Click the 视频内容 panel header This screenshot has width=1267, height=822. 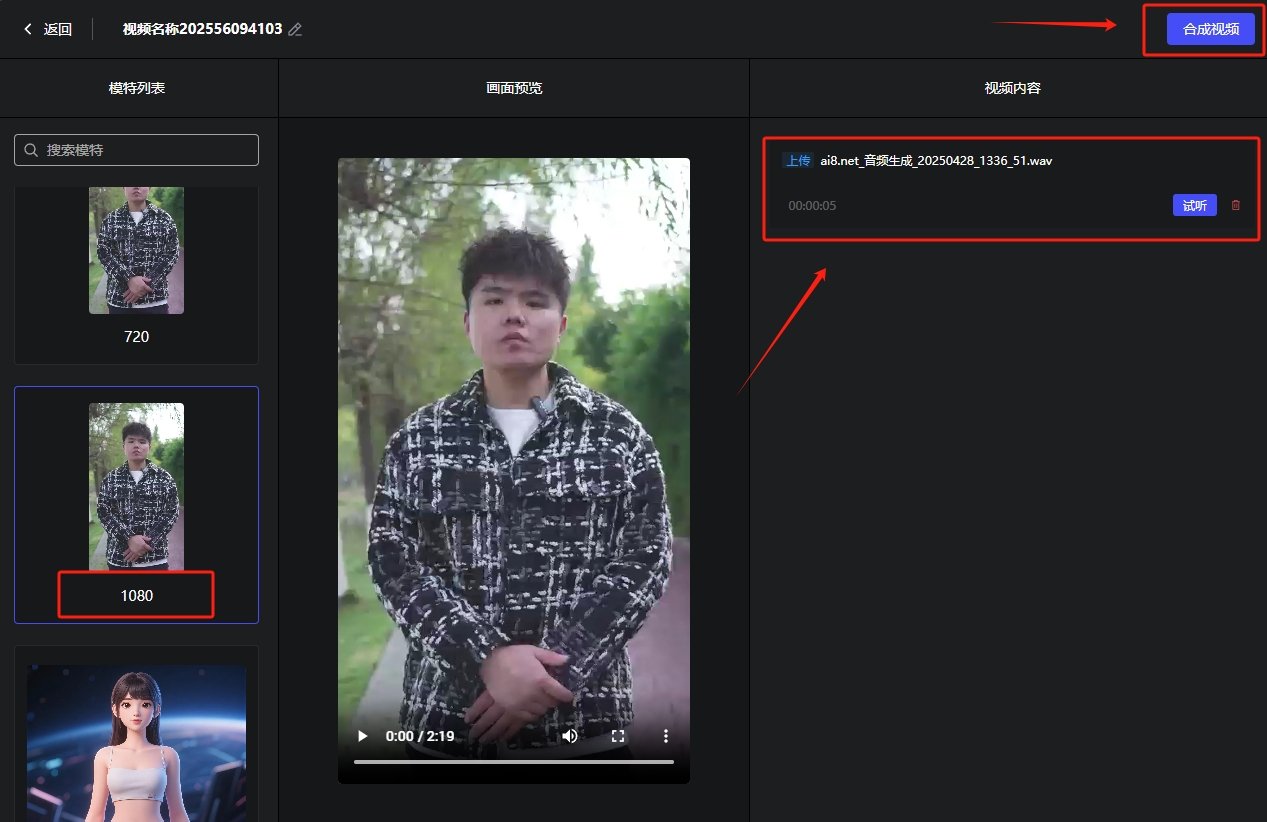pos(1012,88)
